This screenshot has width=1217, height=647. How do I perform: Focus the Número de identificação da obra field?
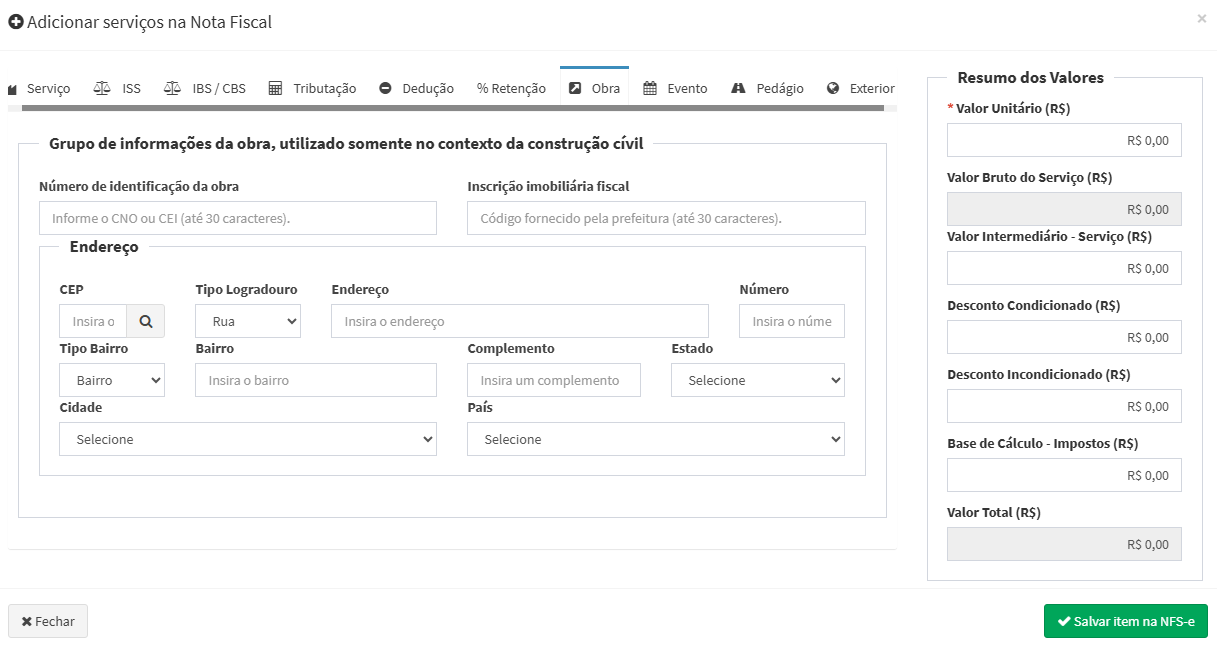point(237,218)
